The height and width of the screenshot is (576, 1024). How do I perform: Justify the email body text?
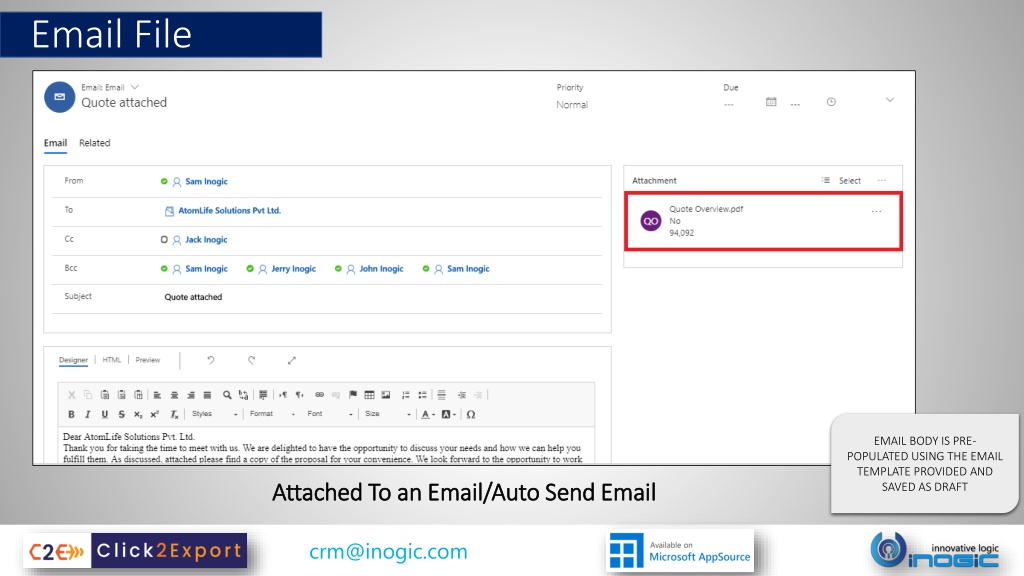pos(207,394)
